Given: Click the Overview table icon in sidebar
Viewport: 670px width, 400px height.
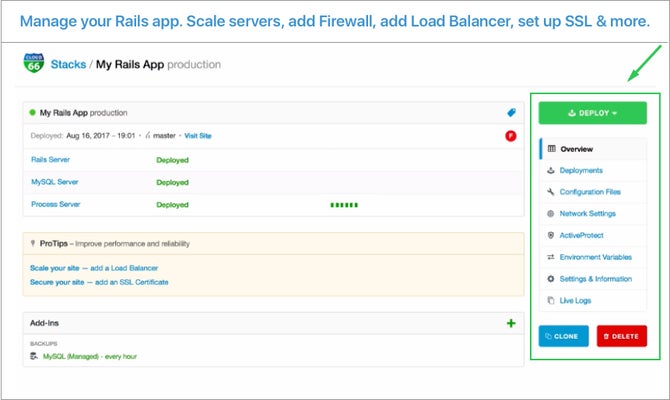Looking at the screenshot, I should click(x=552, y=149).
